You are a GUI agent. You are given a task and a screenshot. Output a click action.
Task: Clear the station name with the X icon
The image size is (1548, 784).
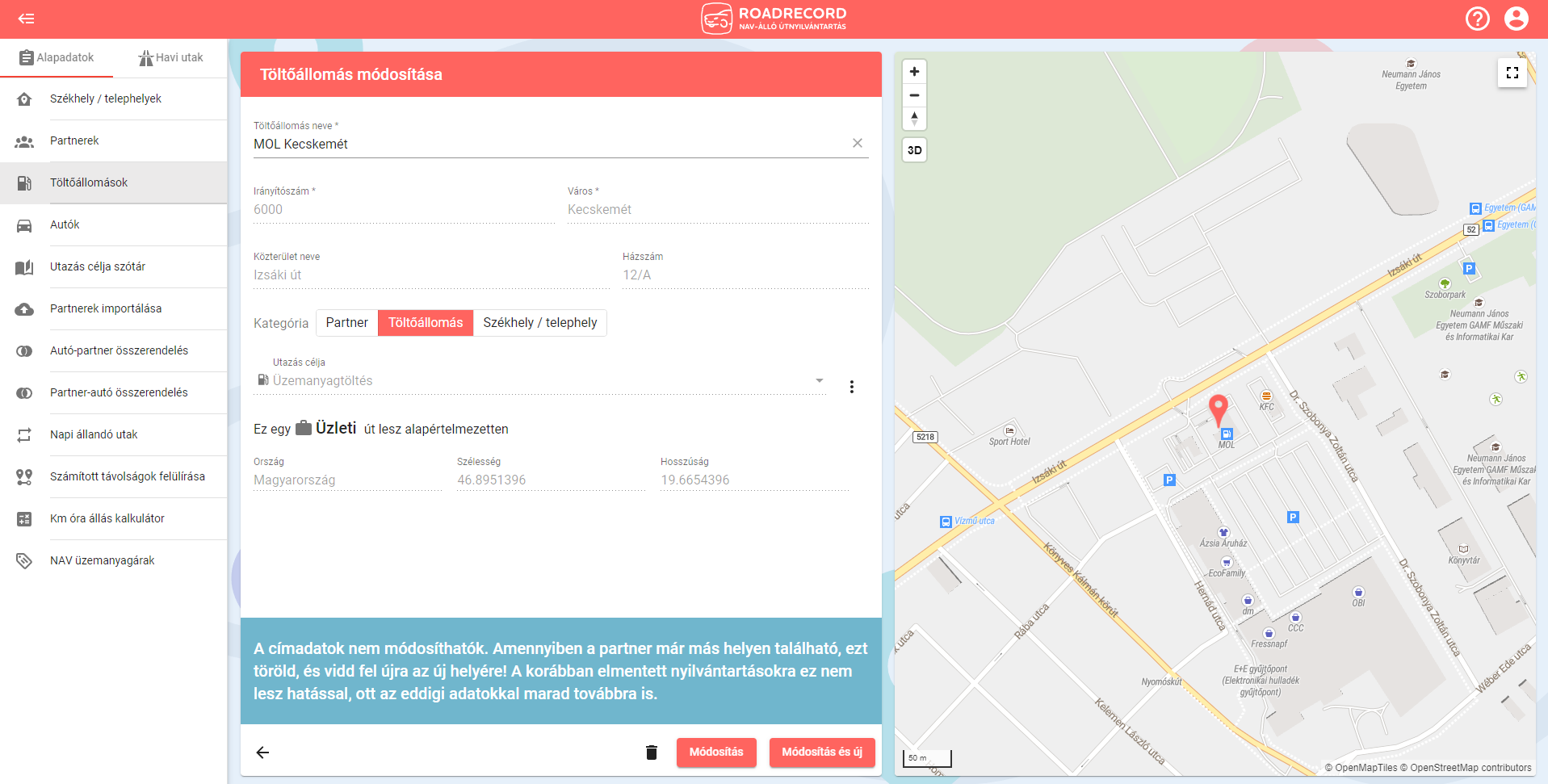[858, 143]
